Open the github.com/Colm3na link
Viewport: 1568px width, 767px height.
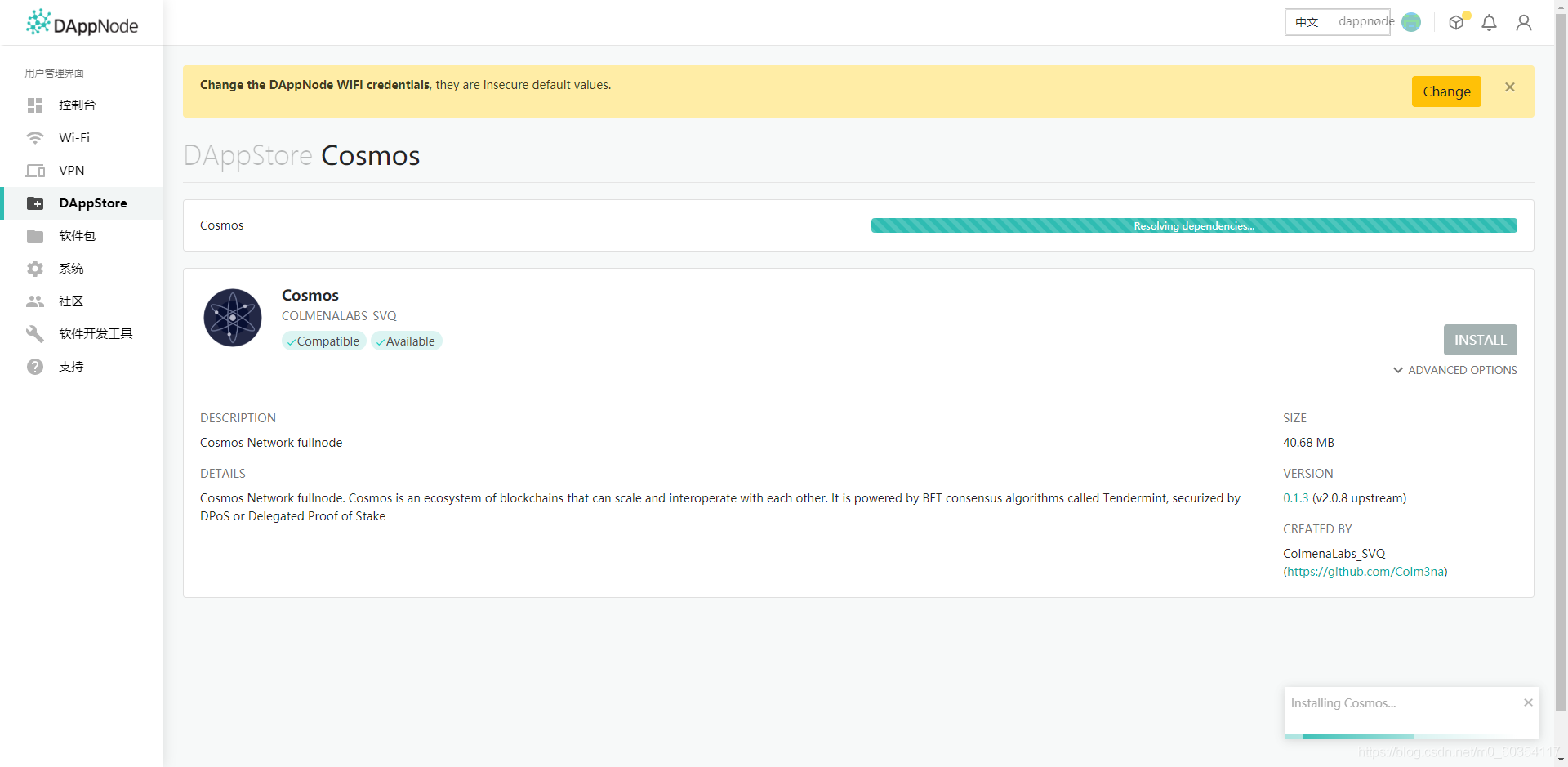coord(1365,572)
